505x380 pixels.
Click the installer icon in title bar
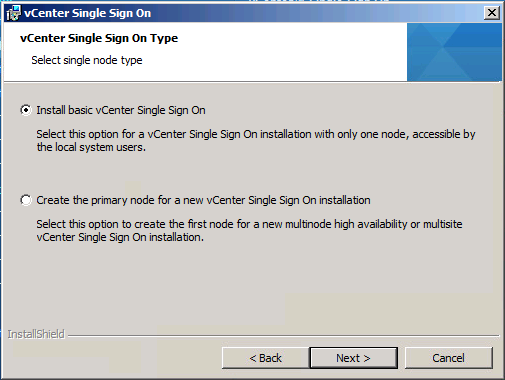[13, 13]
